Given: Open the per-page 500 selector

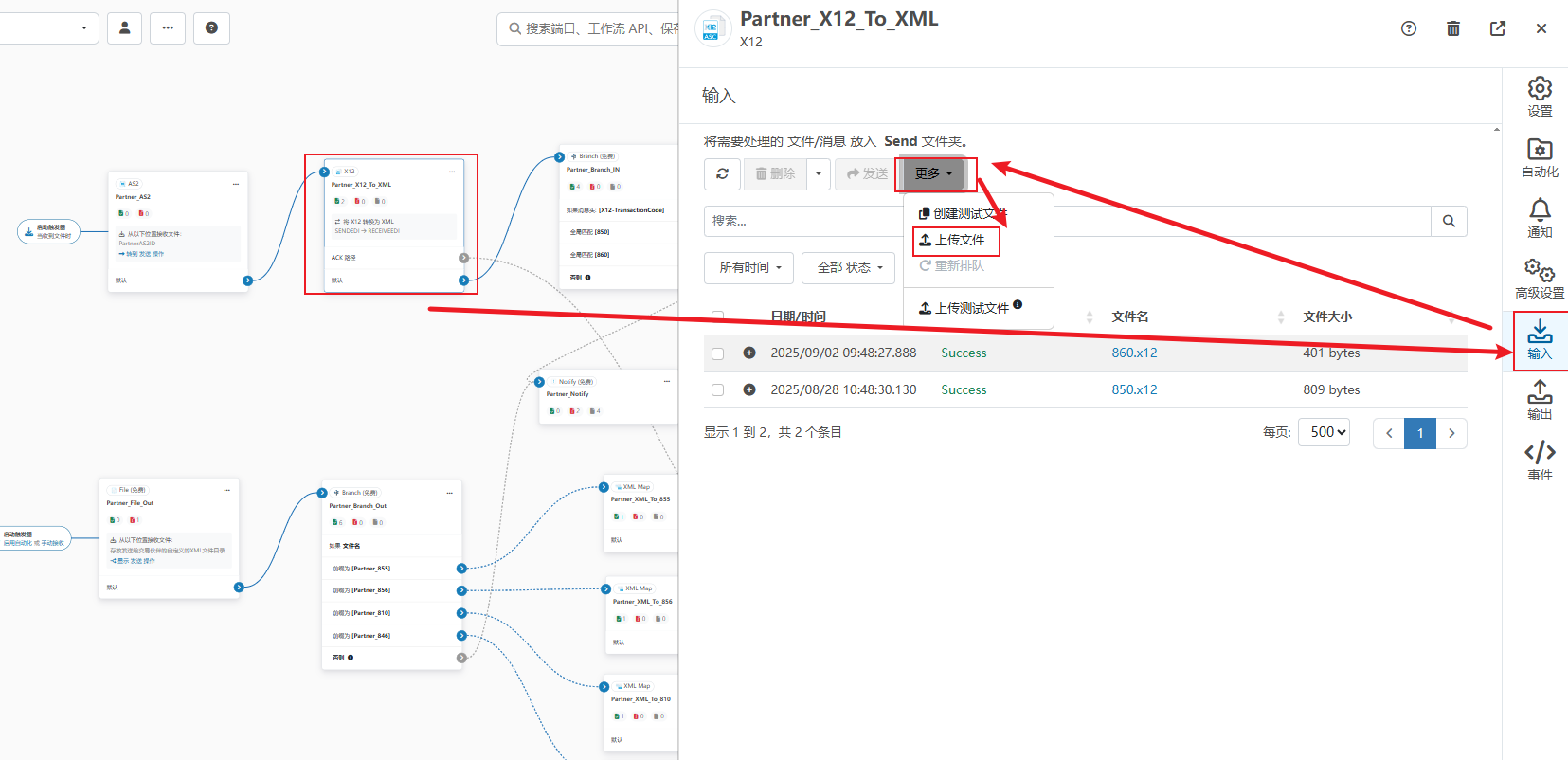Looking at the screenshot, I should point(1324,432).
